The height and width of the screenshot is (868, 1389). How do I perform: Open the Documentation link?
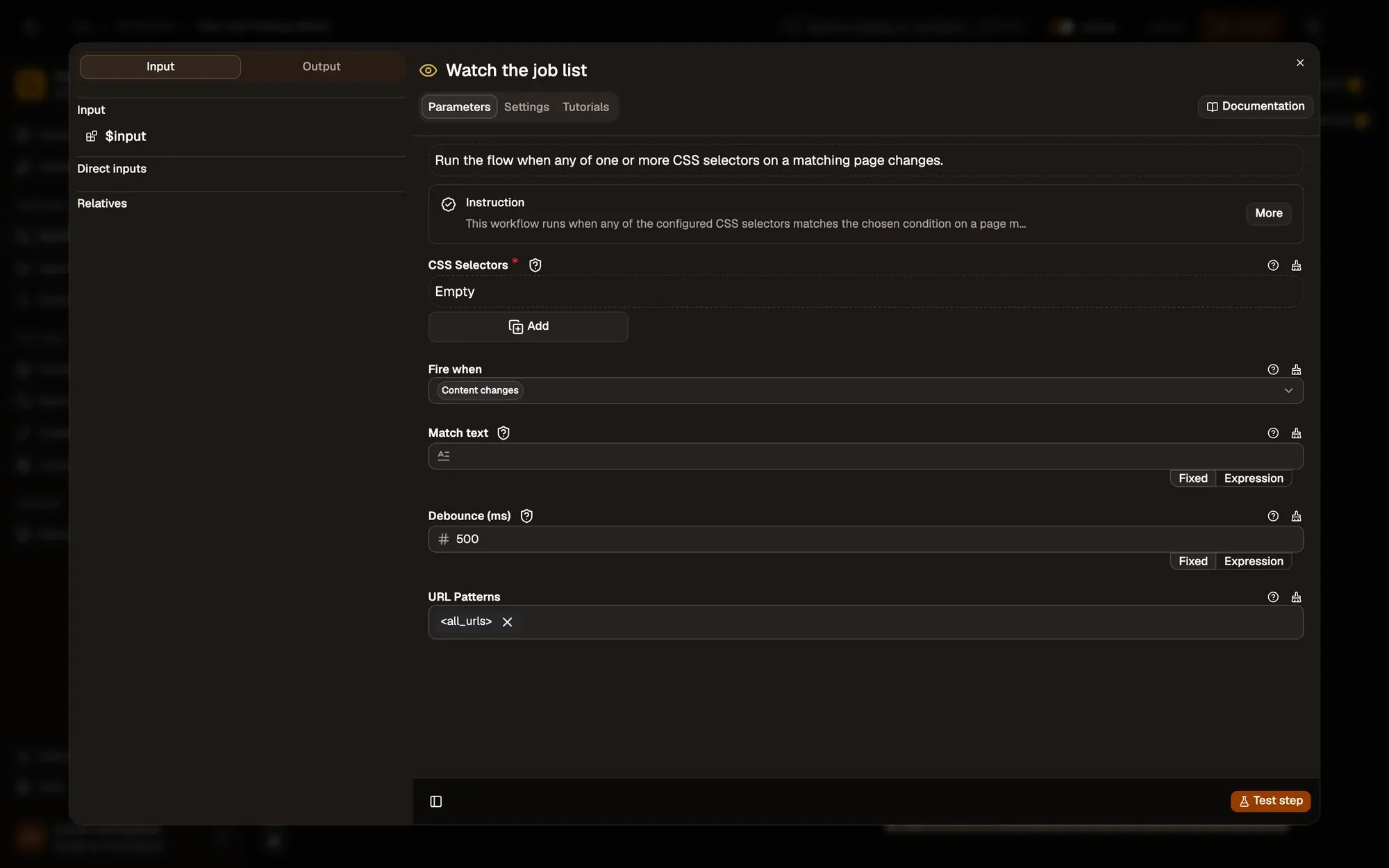point(1255,106)
